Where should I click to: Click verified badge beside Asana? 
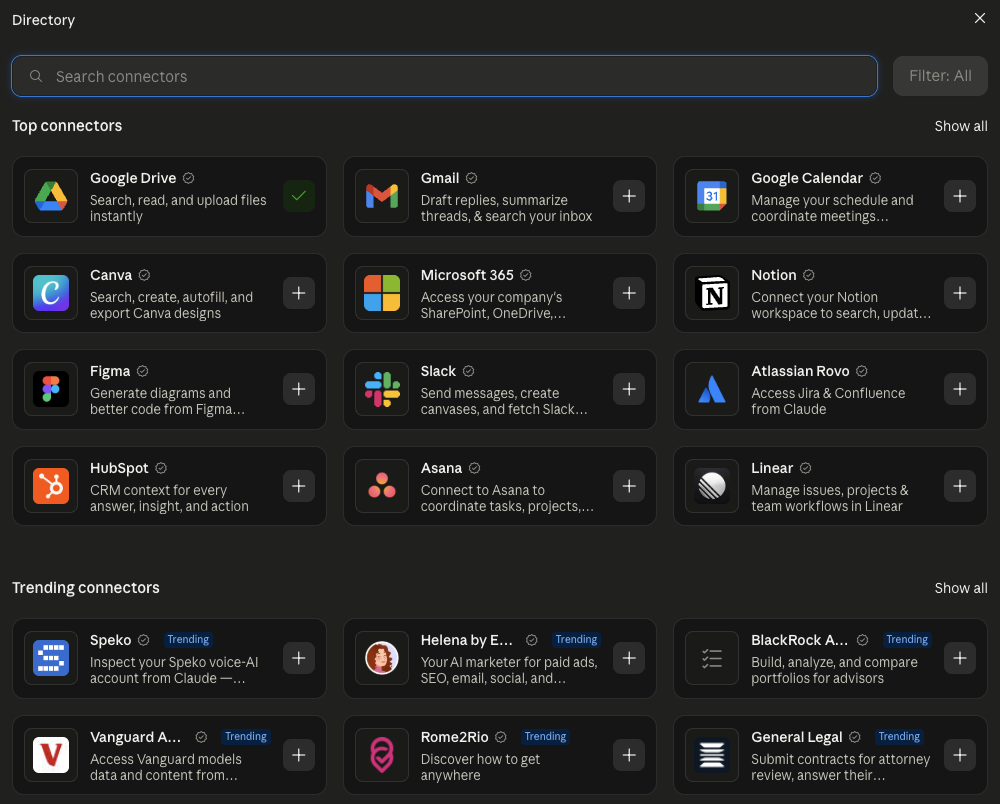[x=474, y=468]
